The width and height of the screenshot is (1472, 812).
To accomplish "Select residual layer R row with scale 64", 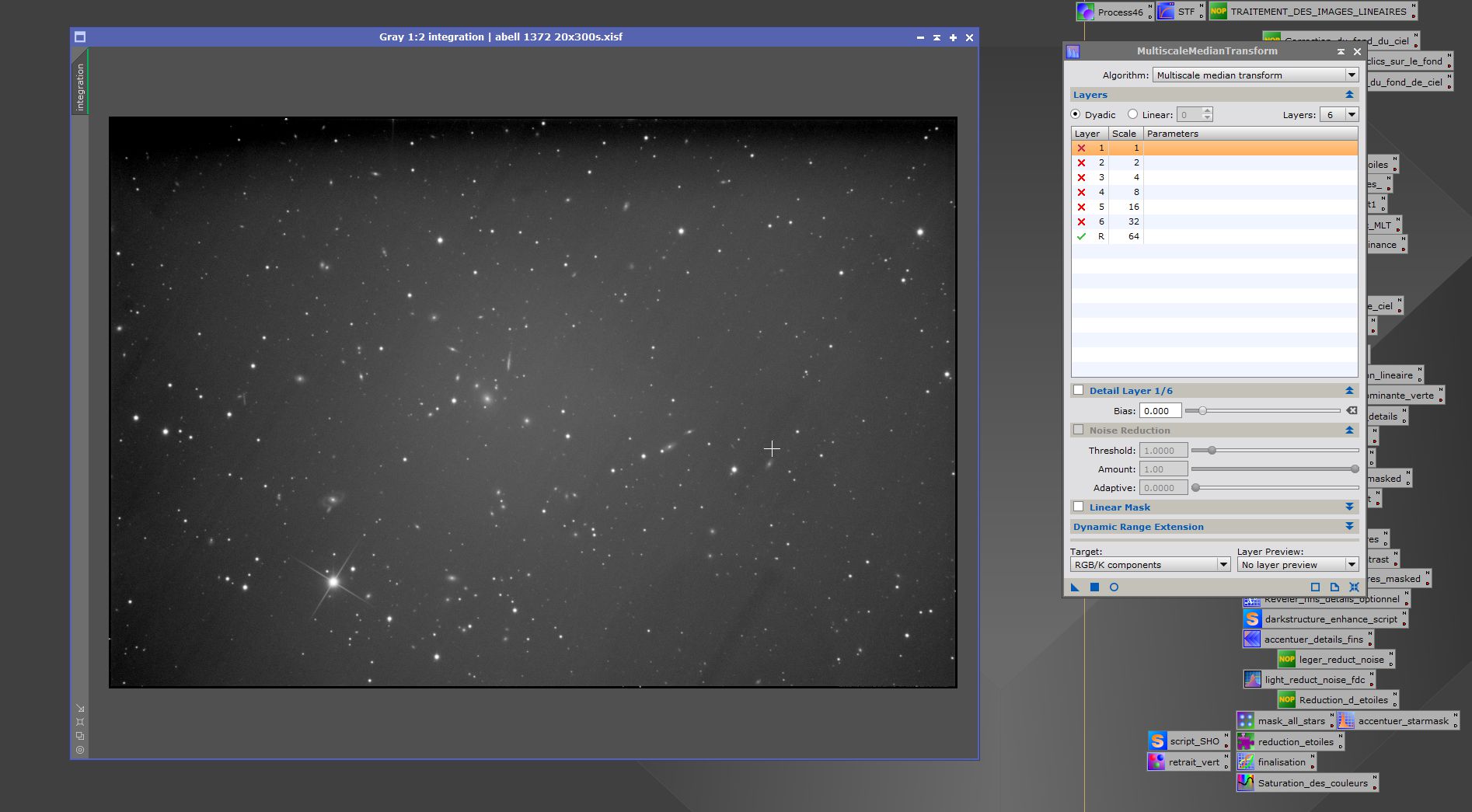I will click(1215, 236).
